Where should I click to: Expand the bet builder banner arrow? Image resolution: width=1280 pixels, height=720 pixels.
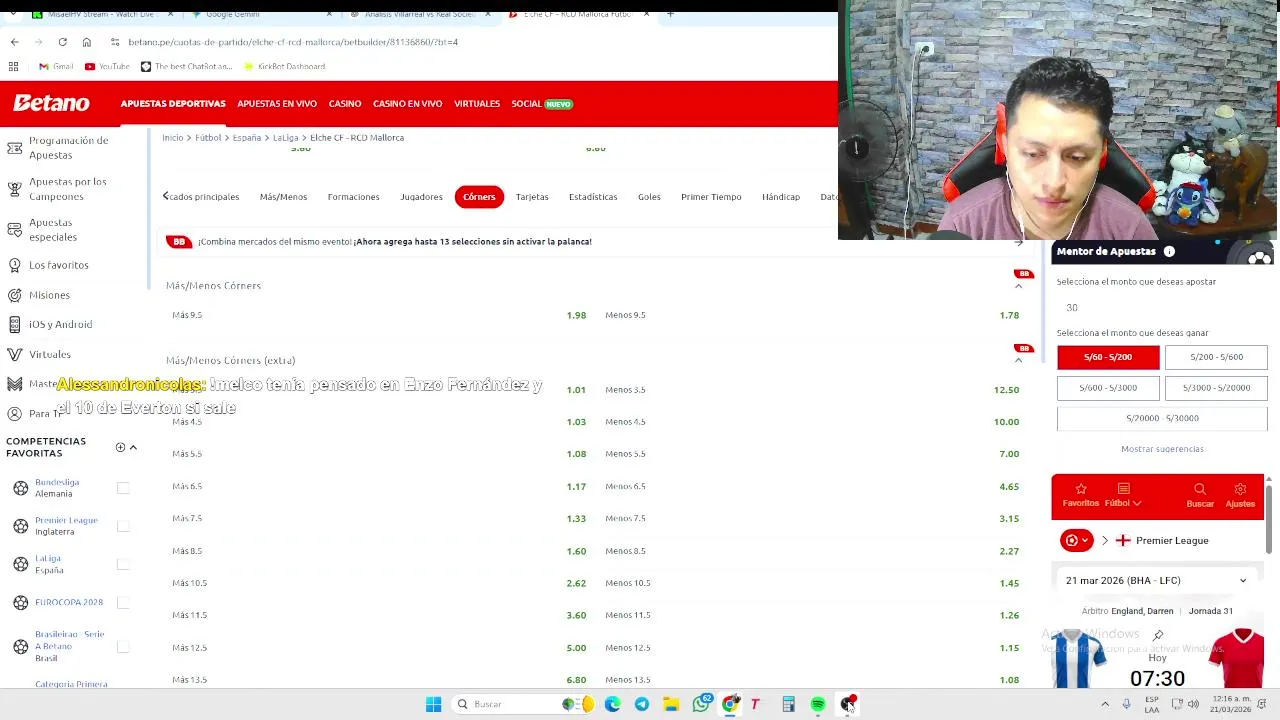(x=1018, y=242)
